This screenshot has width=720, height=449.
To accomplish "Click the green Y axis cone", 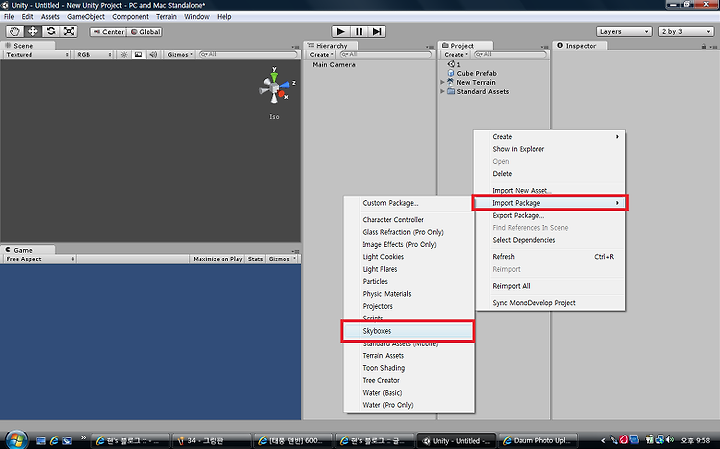I will pos(274,75).
